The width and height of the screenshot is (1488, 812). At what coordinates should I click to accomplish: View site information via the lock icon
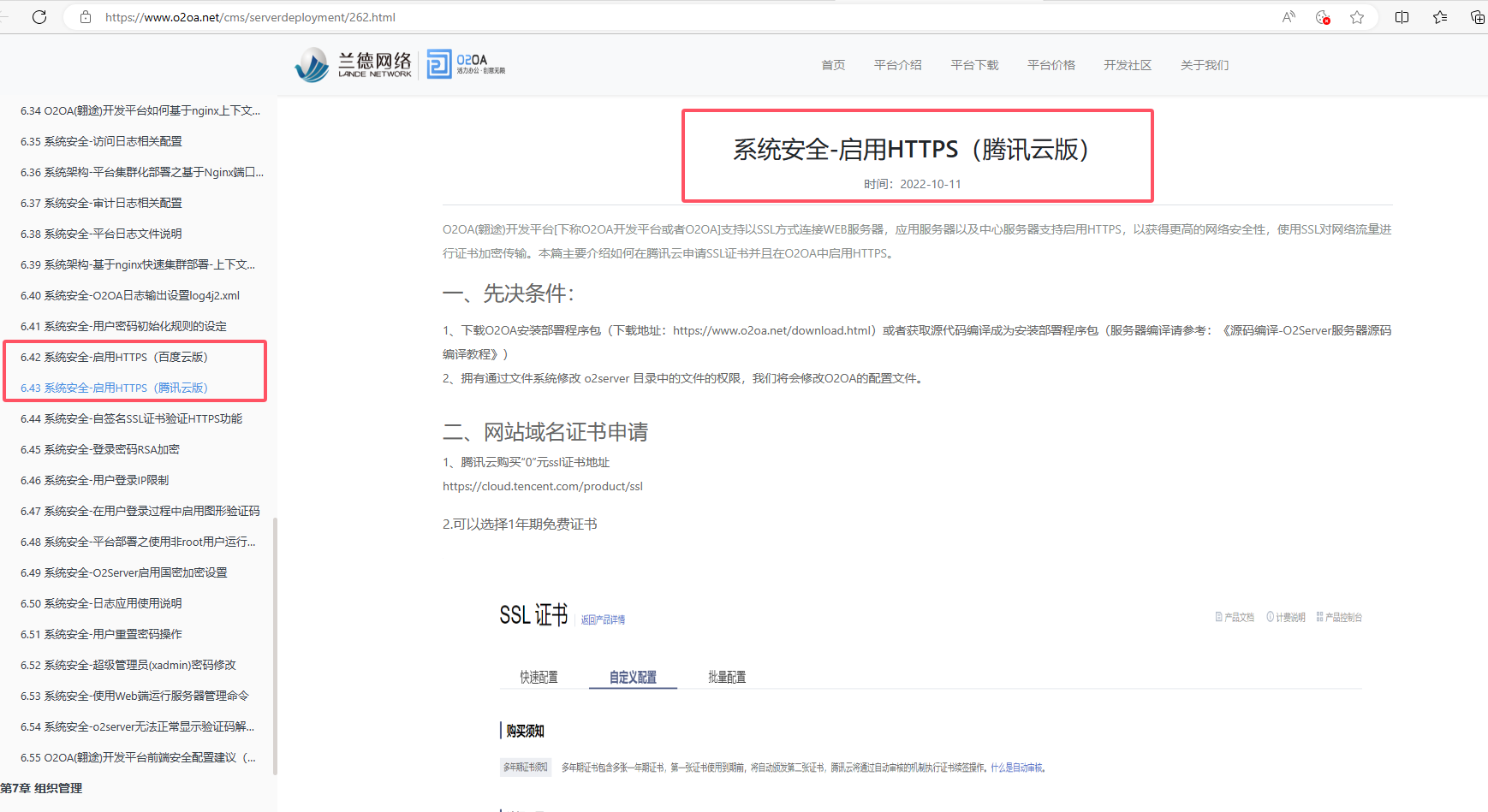[86, 17]
